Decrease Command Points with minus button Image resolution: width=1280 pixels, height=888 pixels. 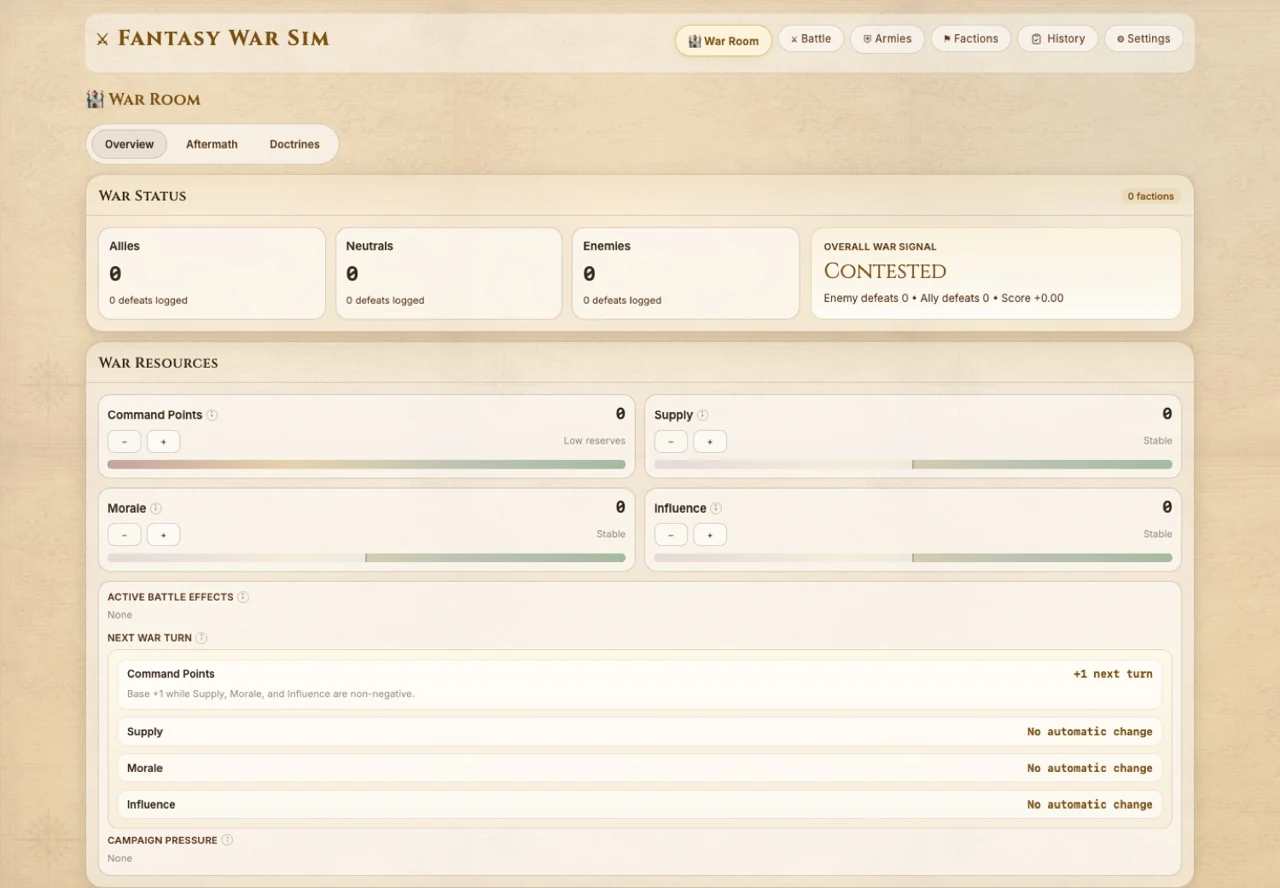(x=124, y=441)
